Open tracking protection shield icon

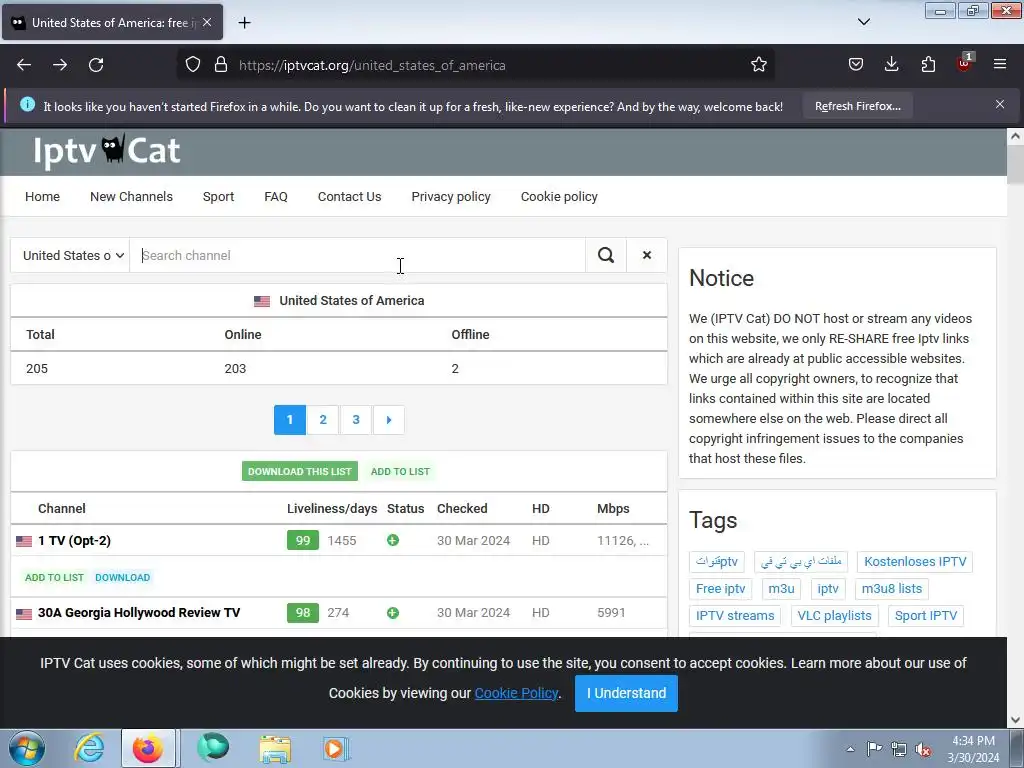click(x=193, y=65)
